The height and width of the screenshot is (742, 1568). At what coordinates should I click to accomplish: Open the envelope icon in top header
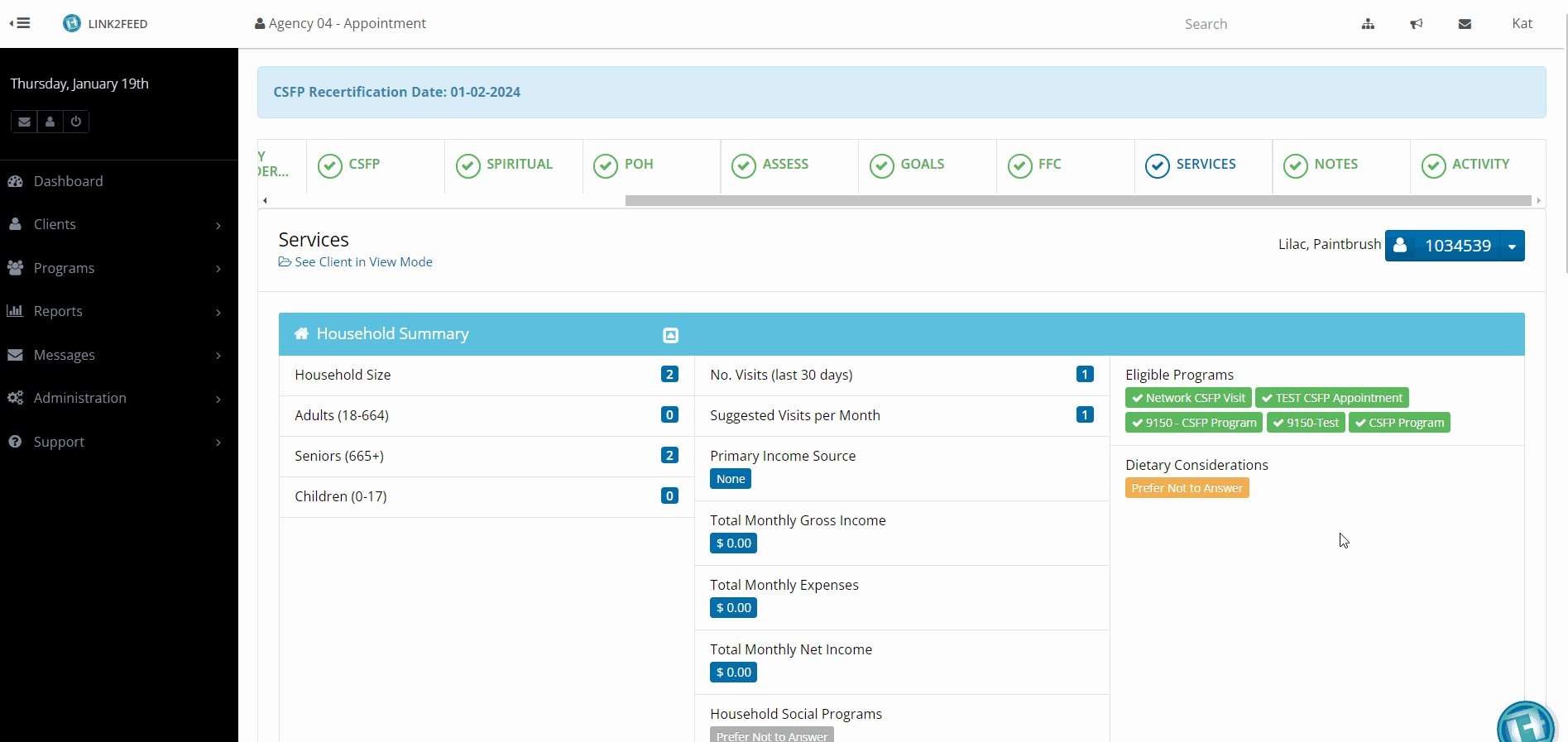click(1464, 24)
